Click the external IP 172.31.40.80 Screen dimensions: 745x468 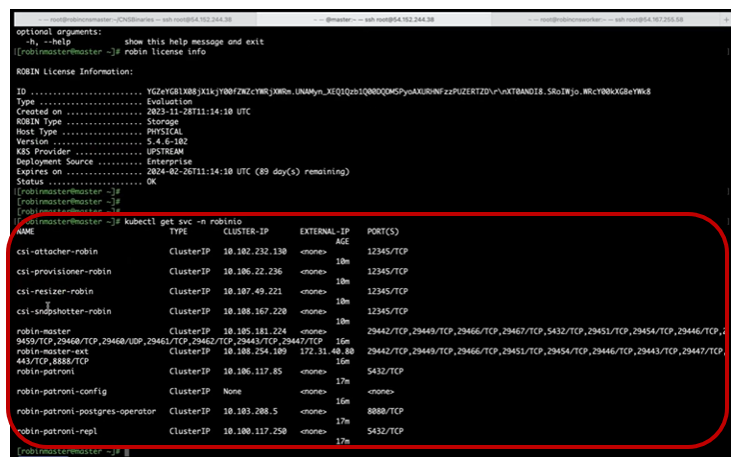coord(327,351)
